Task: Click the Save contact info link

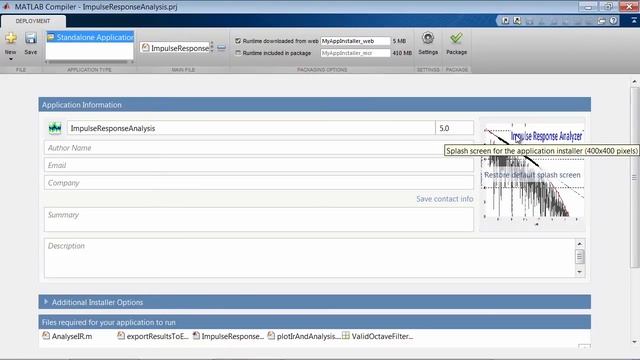Action: tap(444, 199)
